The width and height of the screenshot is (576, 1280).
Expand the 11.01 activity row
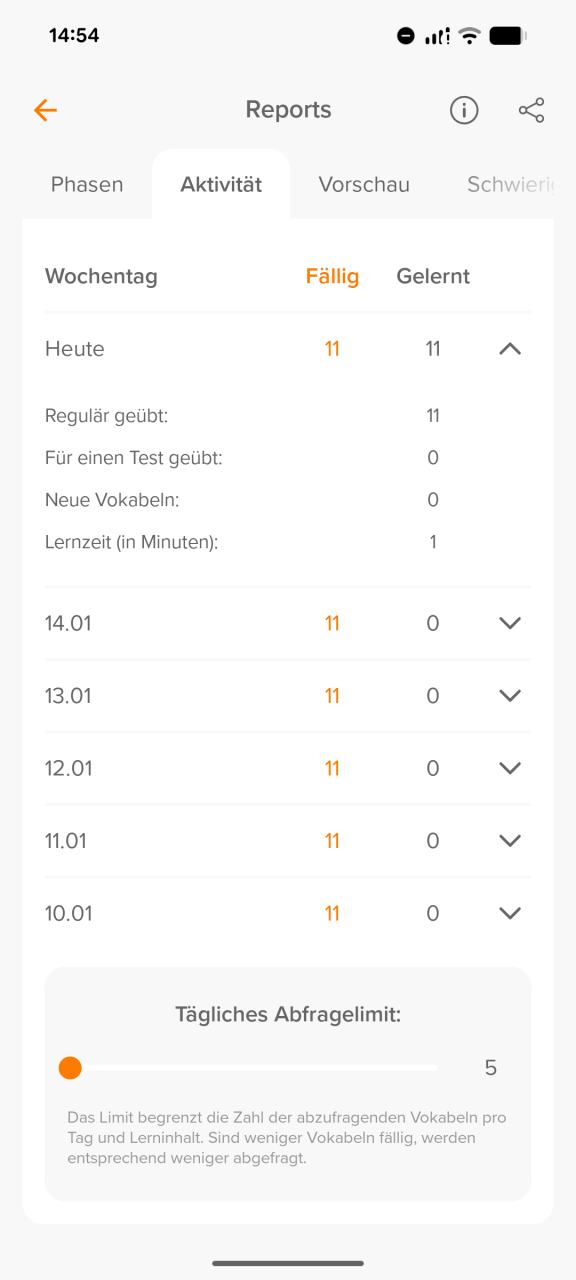point(509,840)
